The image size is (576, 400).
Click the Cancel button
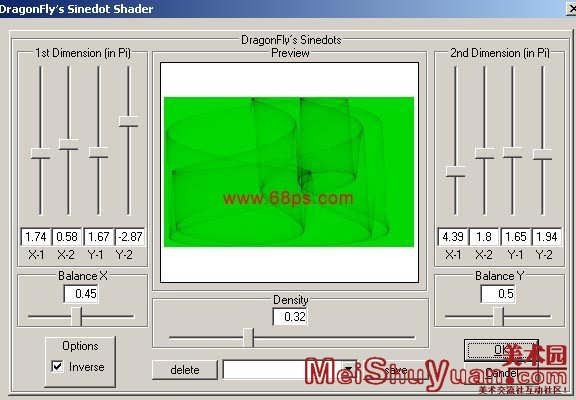tap(501, 374)
